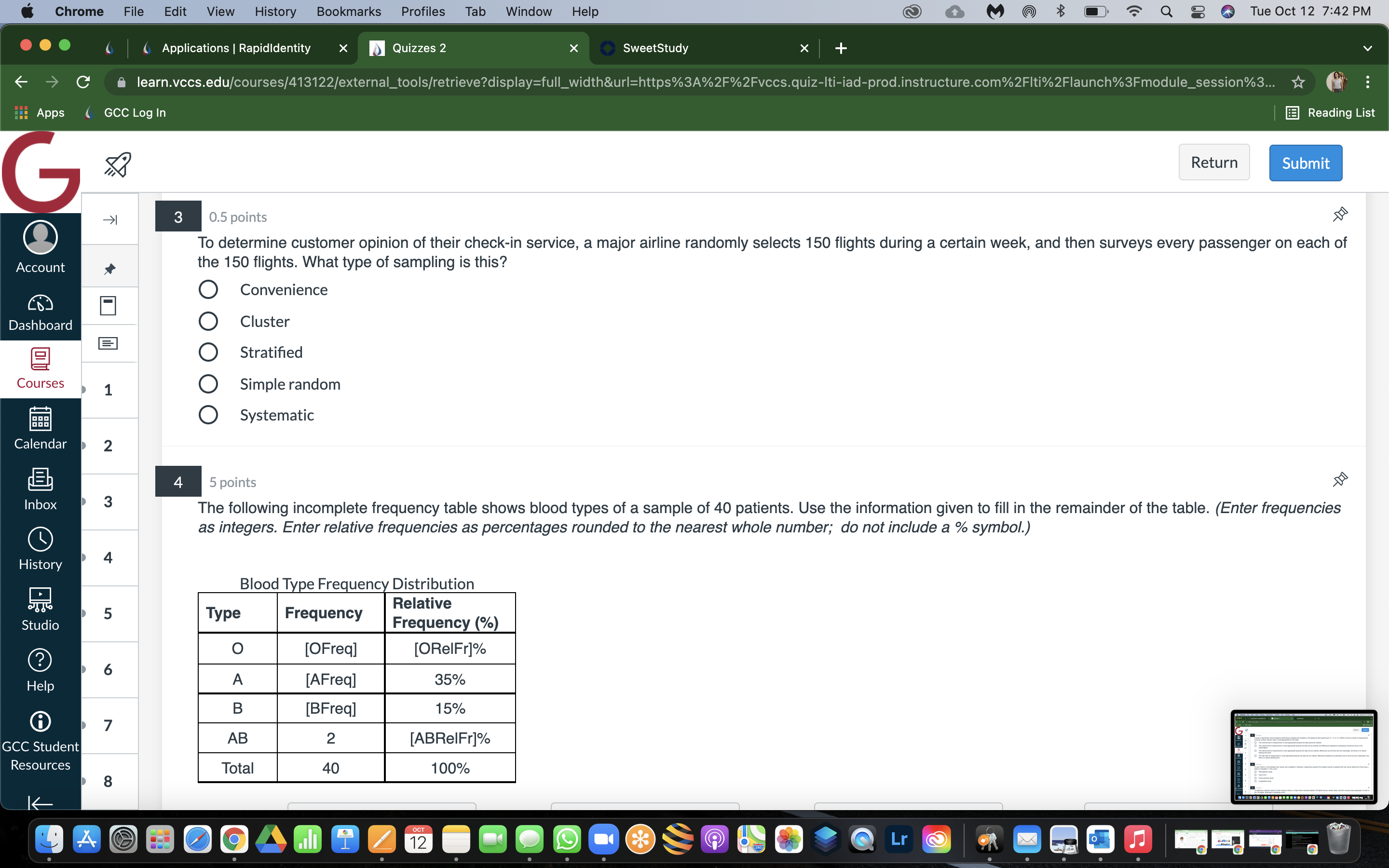This screenshot has height=868, width=1389.
Task: Open the Canvas Inbox
Action: pyautogui.click(x=40, y=488)
